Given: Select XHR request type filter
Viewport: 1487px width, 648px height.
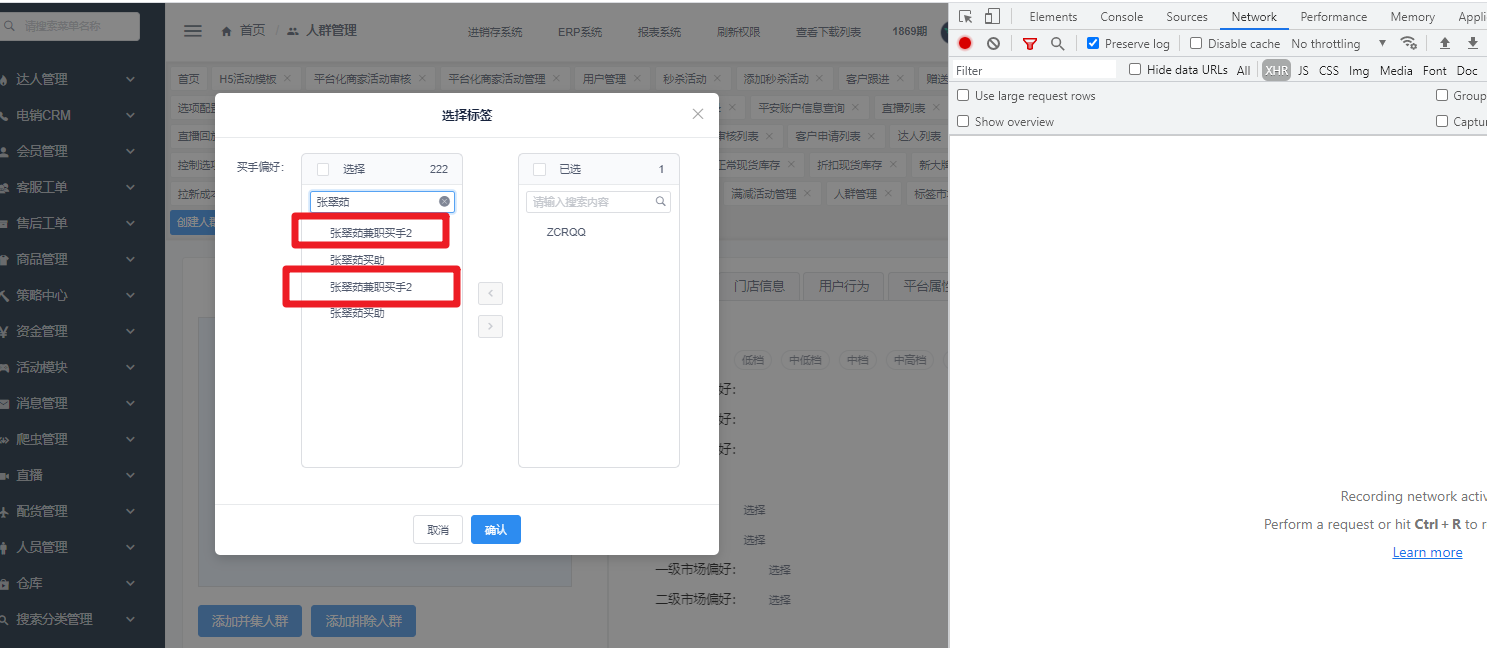Looking at the screenshot, I should (x=1276, y=70).
